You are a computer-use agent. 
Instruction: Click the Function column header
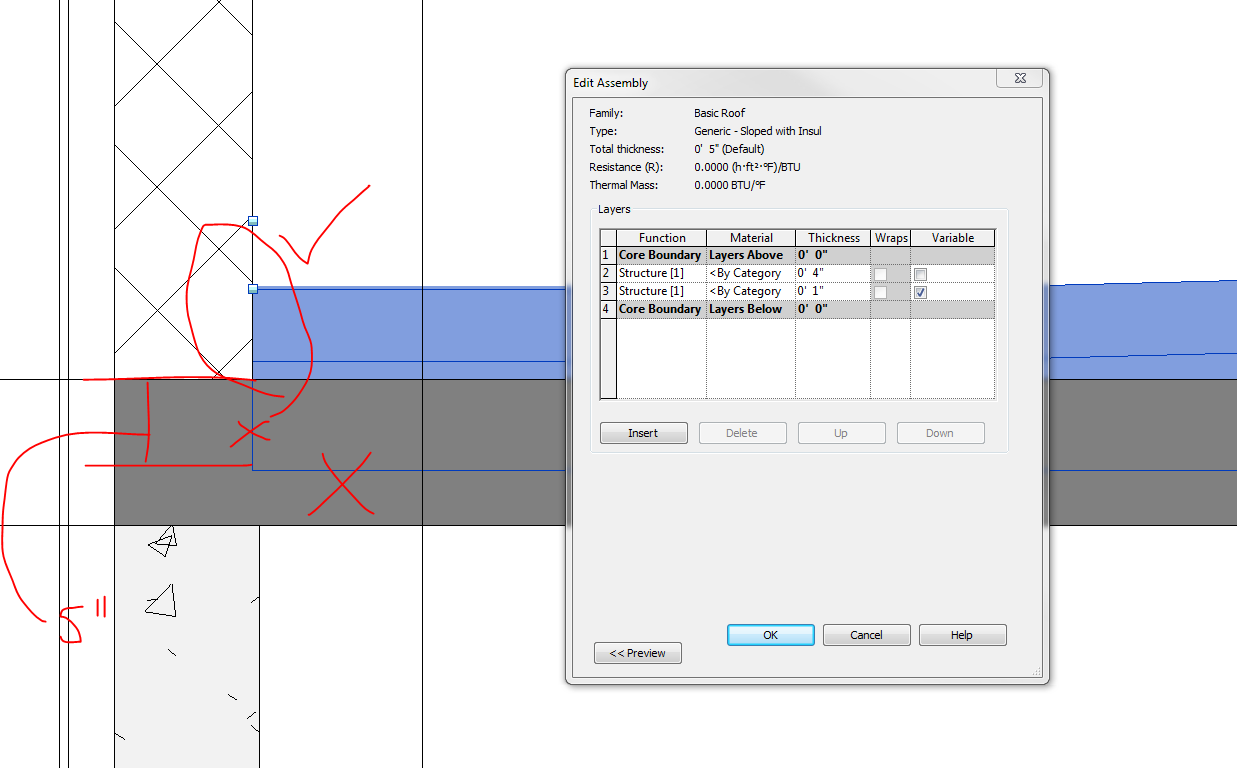pyautogui.click(x=660, y=237)
